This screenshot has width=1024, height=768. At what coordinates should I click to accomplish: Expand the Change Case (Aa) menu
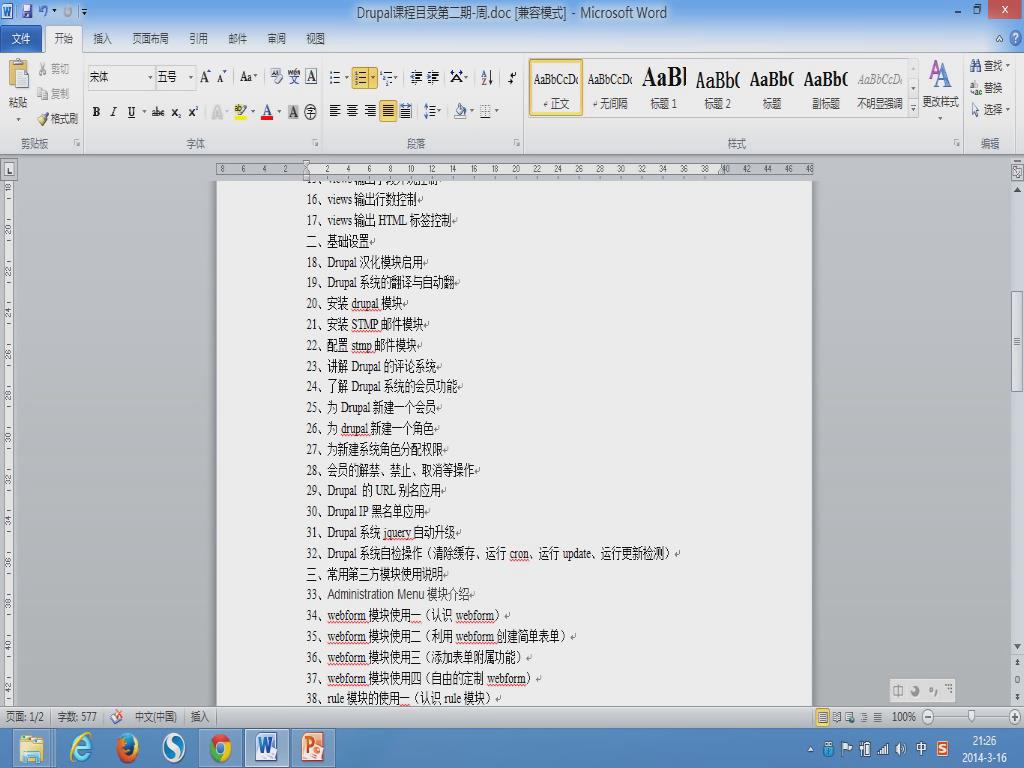pyautogui.click(x=248, y=77)
